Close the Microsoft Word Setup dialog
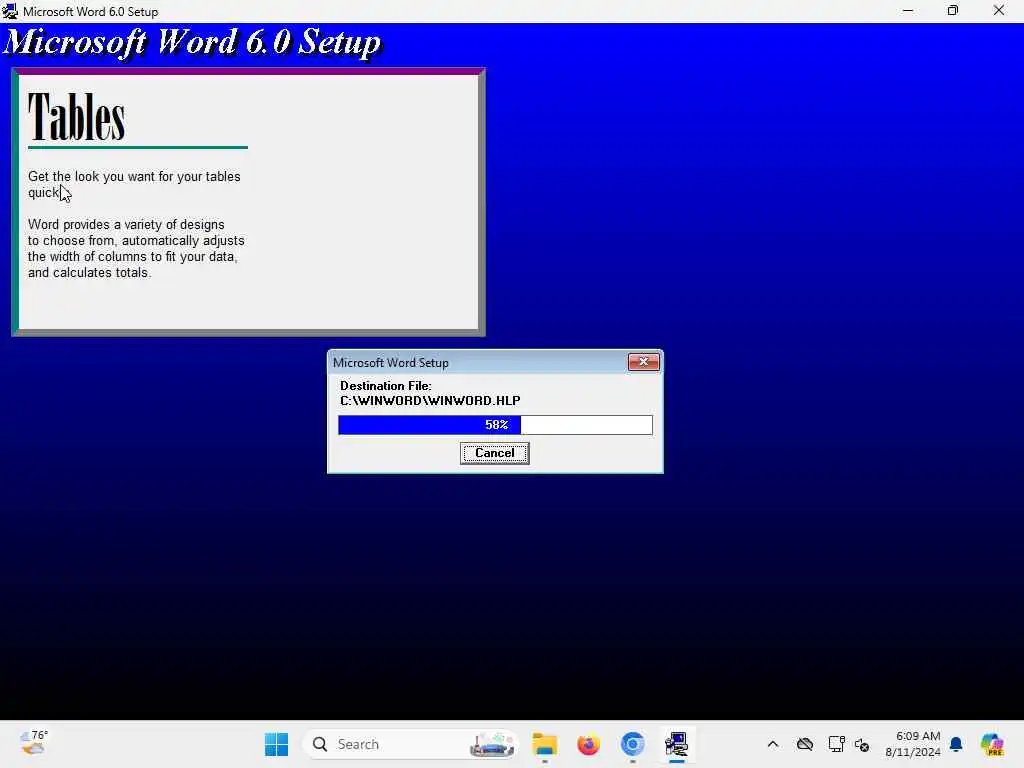The height and width of the screenshot is (768, 1024). 643,362
